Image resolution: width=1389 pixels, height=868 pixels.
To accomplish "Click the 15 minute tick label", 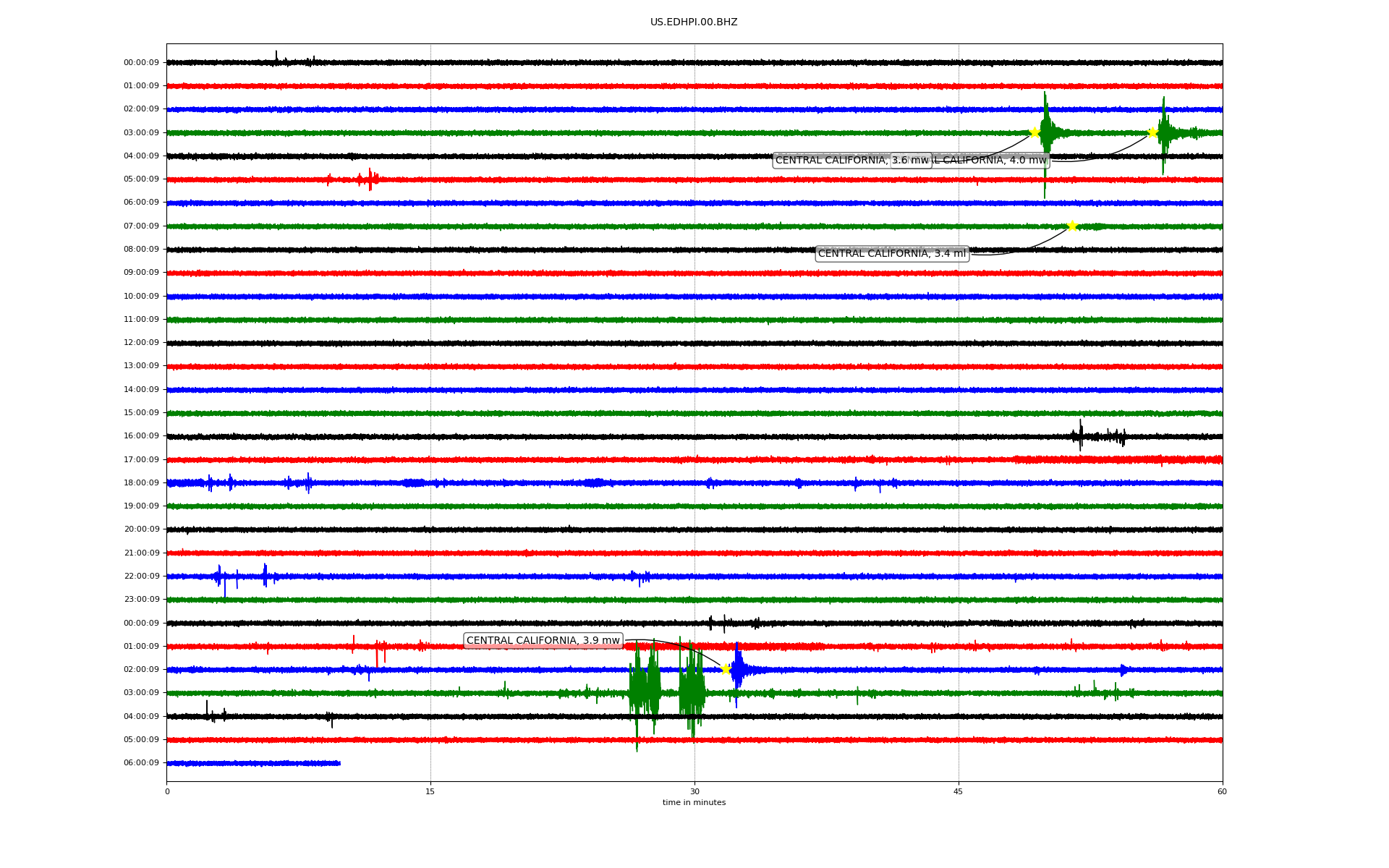I will [x=430, y=792].
